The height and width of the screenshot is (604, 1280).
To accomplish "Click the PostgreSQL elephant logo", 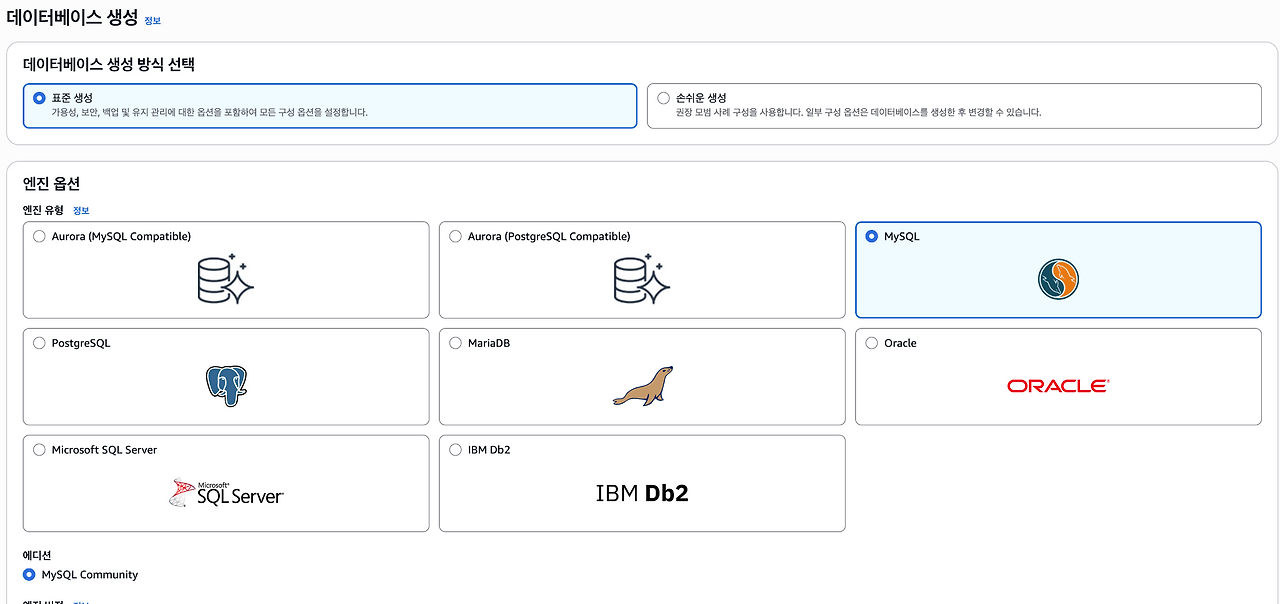I will [x=226, y=385].
